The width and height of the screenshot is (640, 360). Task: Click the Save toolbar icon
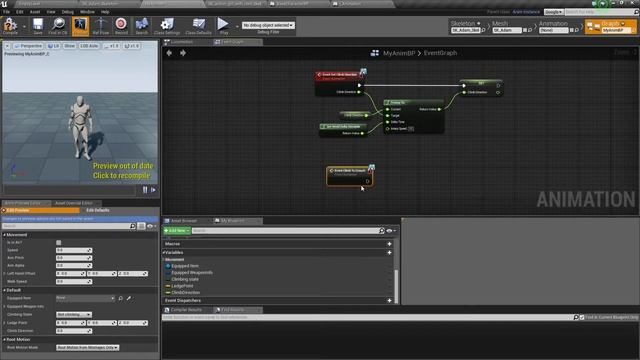pos(38,26)
